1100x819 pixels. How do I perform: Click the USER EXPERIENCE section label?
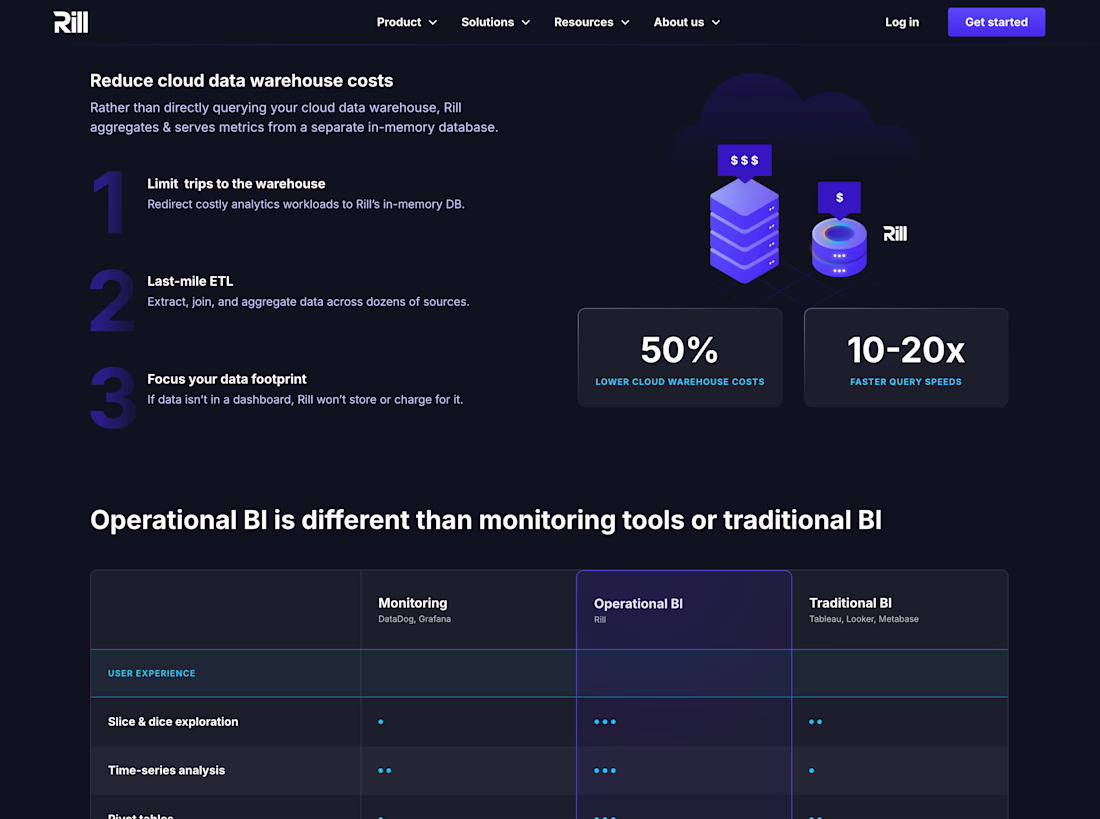[152, 673]
